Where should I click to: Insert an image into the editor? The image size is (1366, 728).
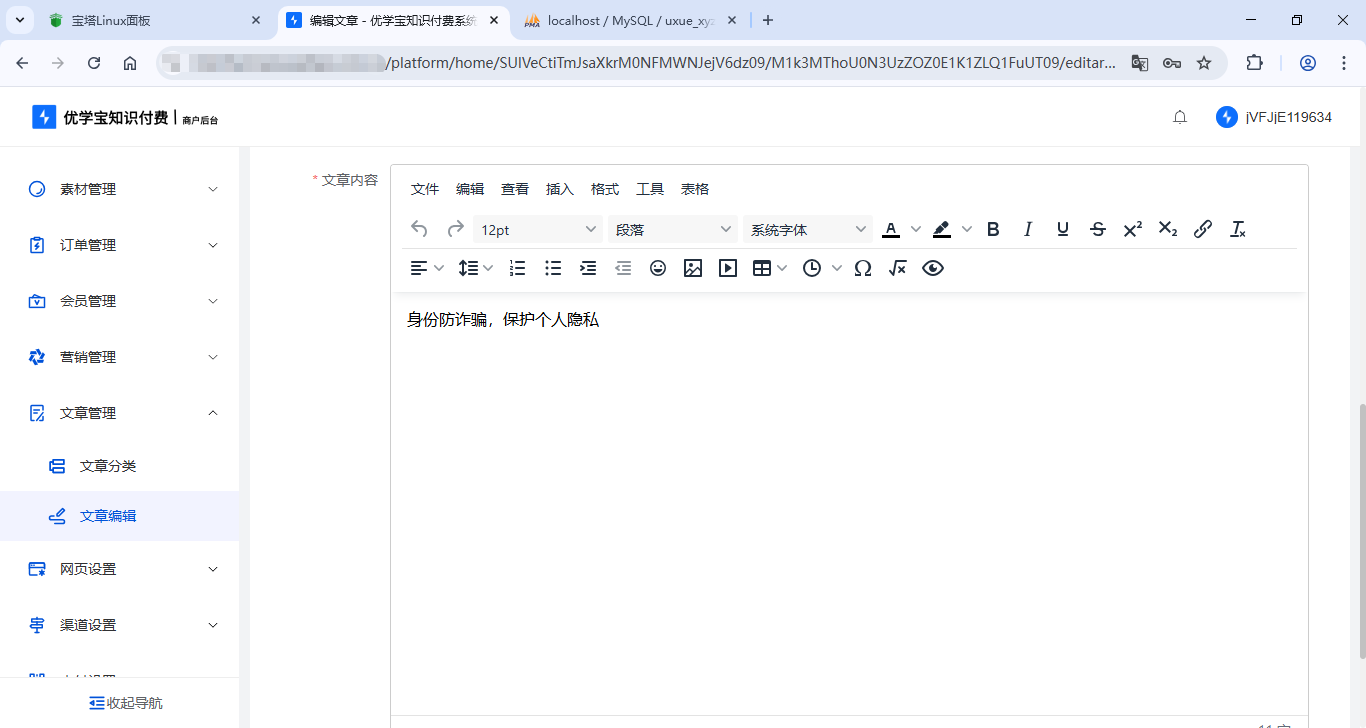(693, 267)
